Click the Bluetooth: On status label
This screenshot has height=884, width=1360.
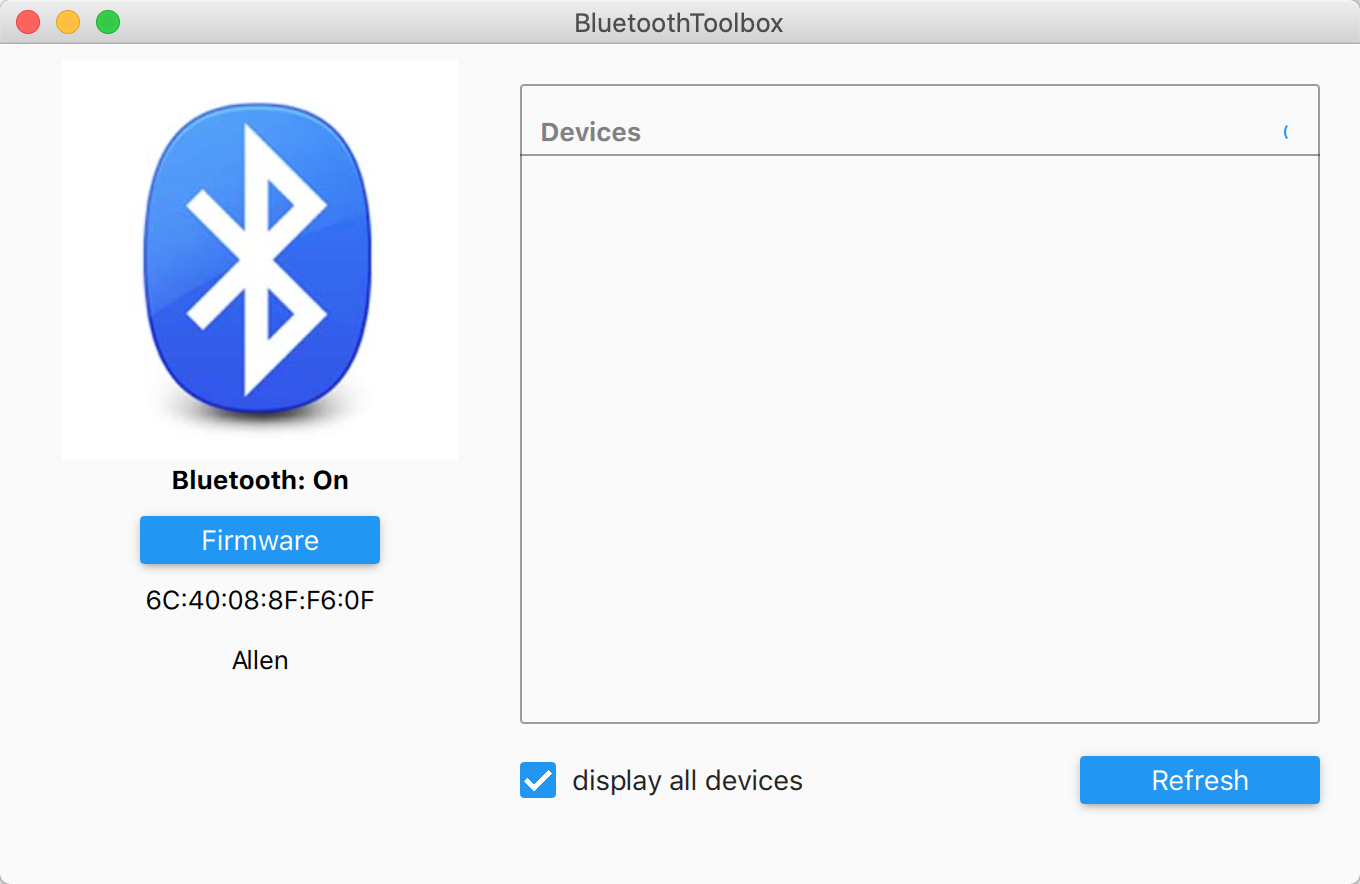tap(260, 480)
